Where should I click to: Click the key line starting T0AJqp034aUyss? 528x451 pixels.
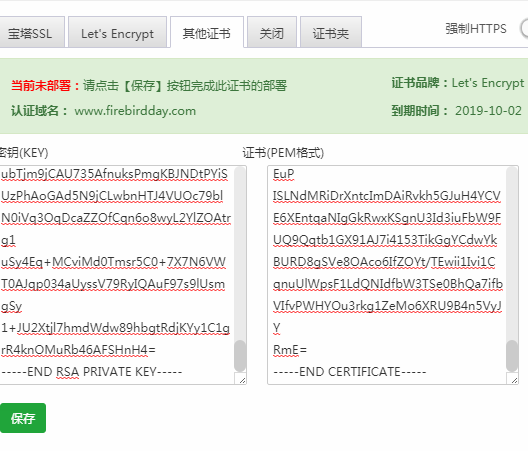[x=113, y=284]
